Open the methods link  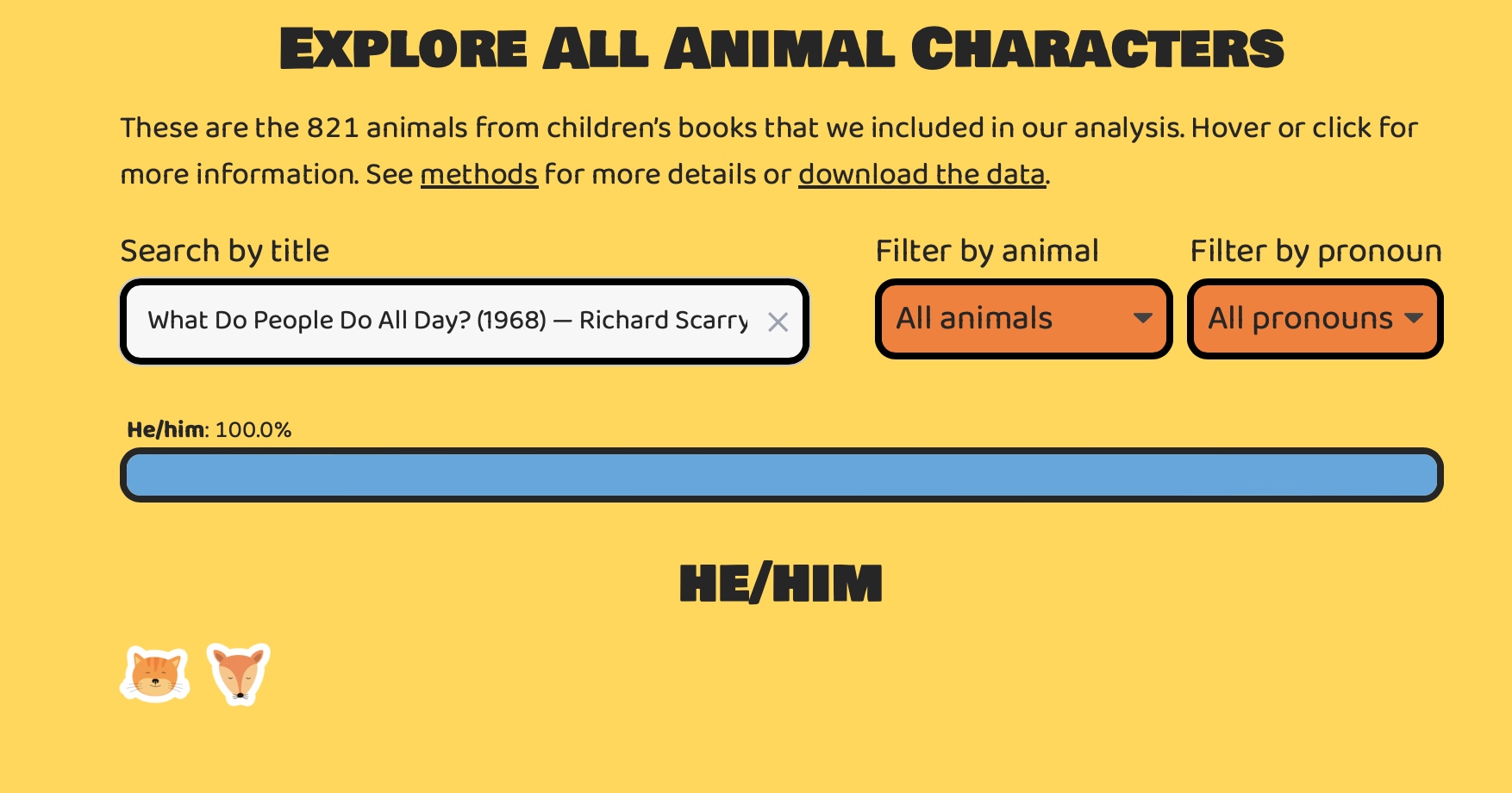(x=479, y=174)
